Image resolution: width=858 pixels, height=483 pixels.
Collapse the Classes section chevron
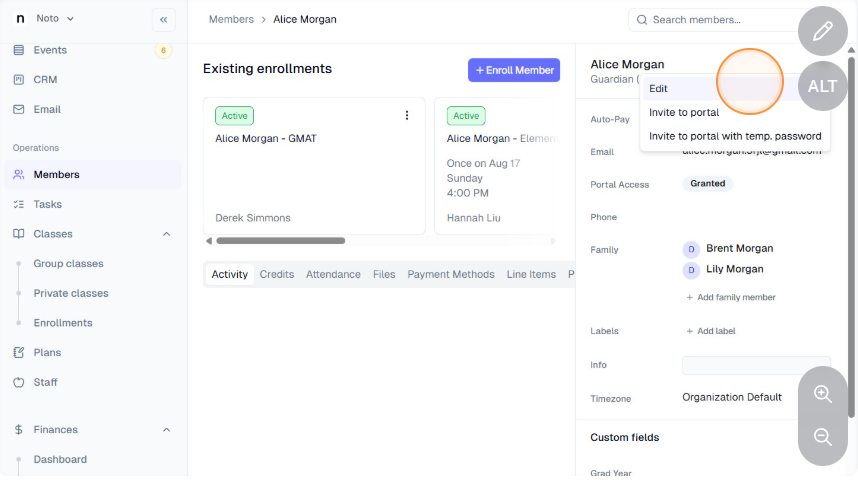click(166, 234)
